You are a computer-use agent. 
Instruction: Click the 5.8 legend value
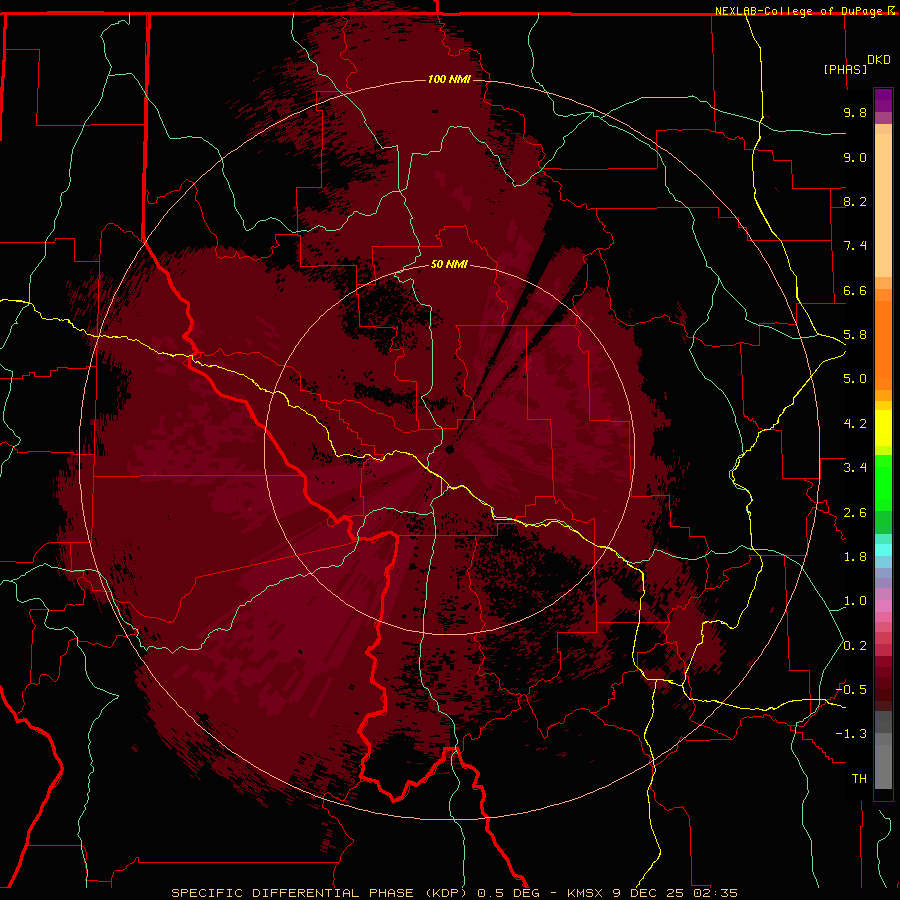tap(855, 335)
